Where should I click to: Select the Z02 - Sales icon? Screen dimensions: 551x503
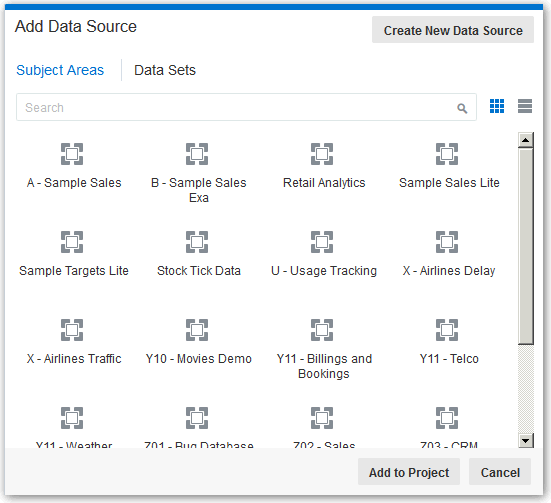(x=322, y=418)
